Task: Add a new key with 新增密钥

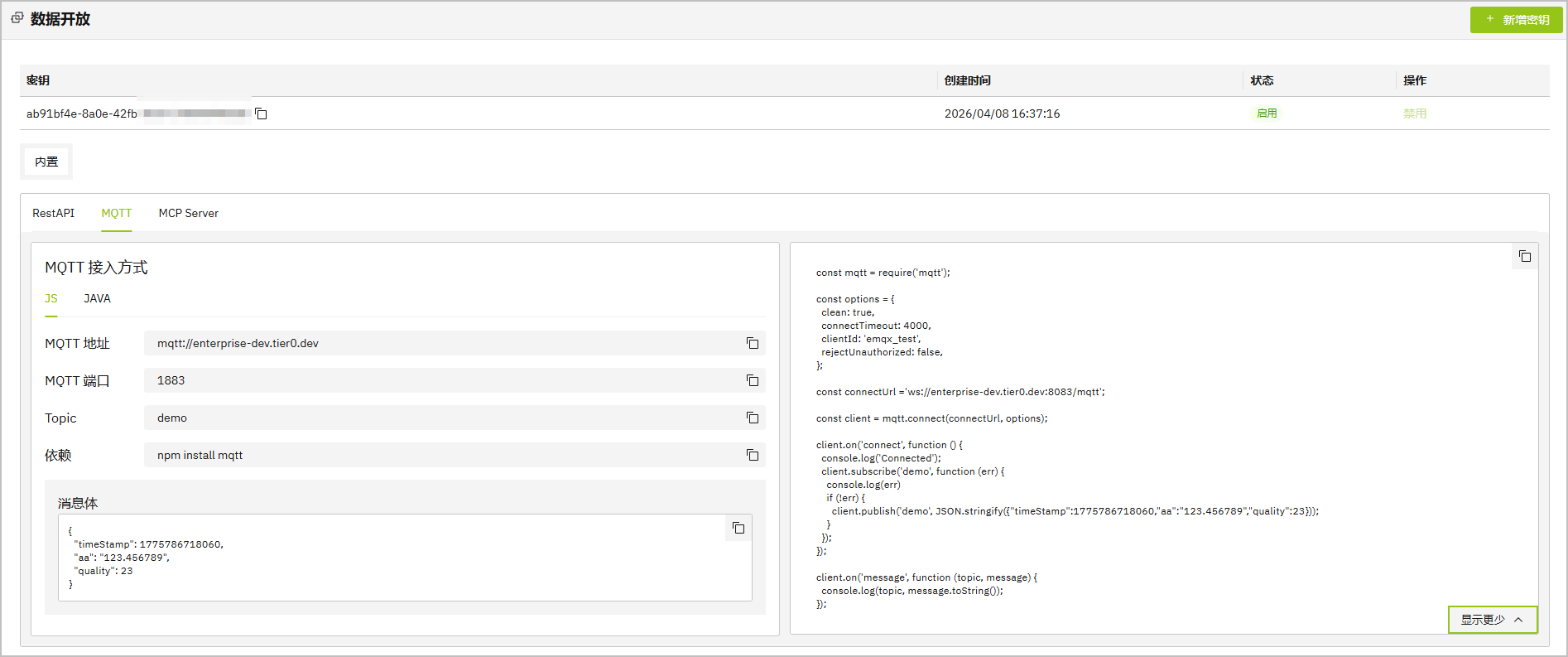Action: coord(1516,20)
